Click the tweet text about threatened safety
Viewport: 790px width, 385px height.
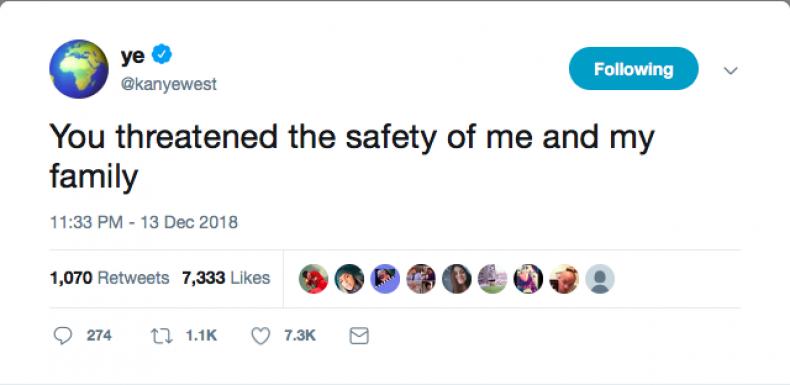click(352, 156)
